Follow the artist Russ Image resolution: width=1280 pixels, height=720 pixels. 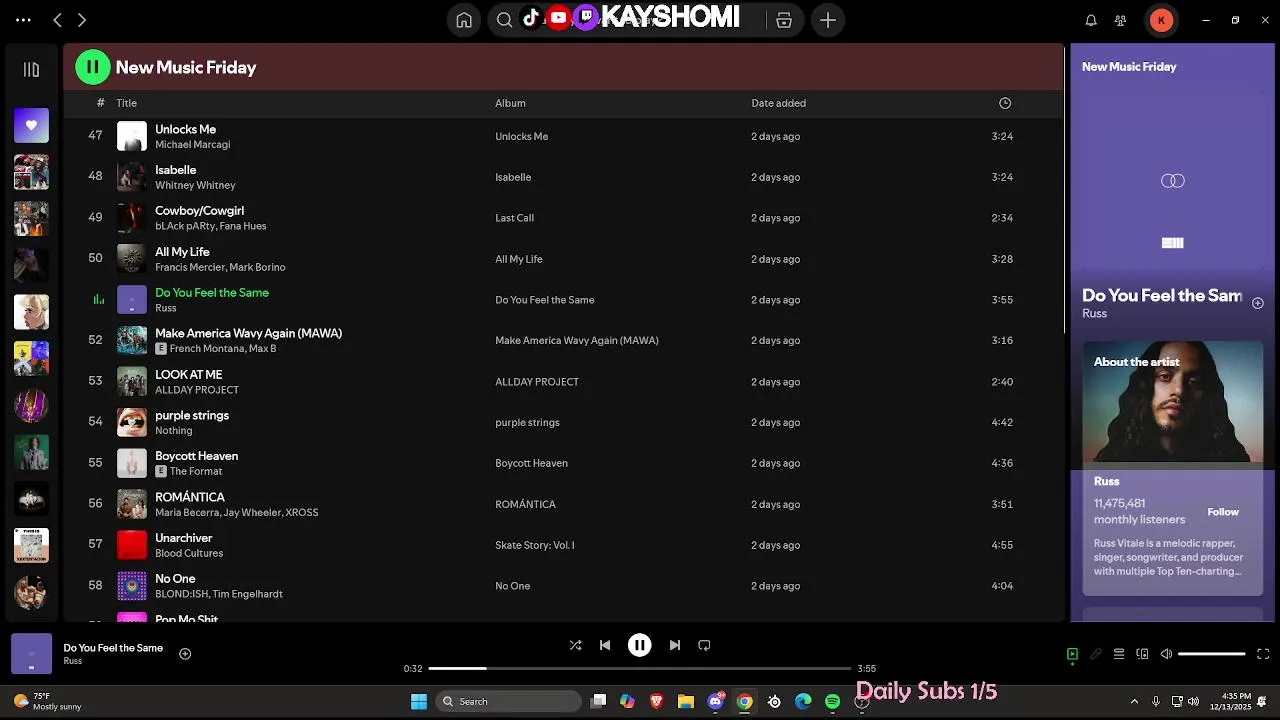pos(1223,512)
